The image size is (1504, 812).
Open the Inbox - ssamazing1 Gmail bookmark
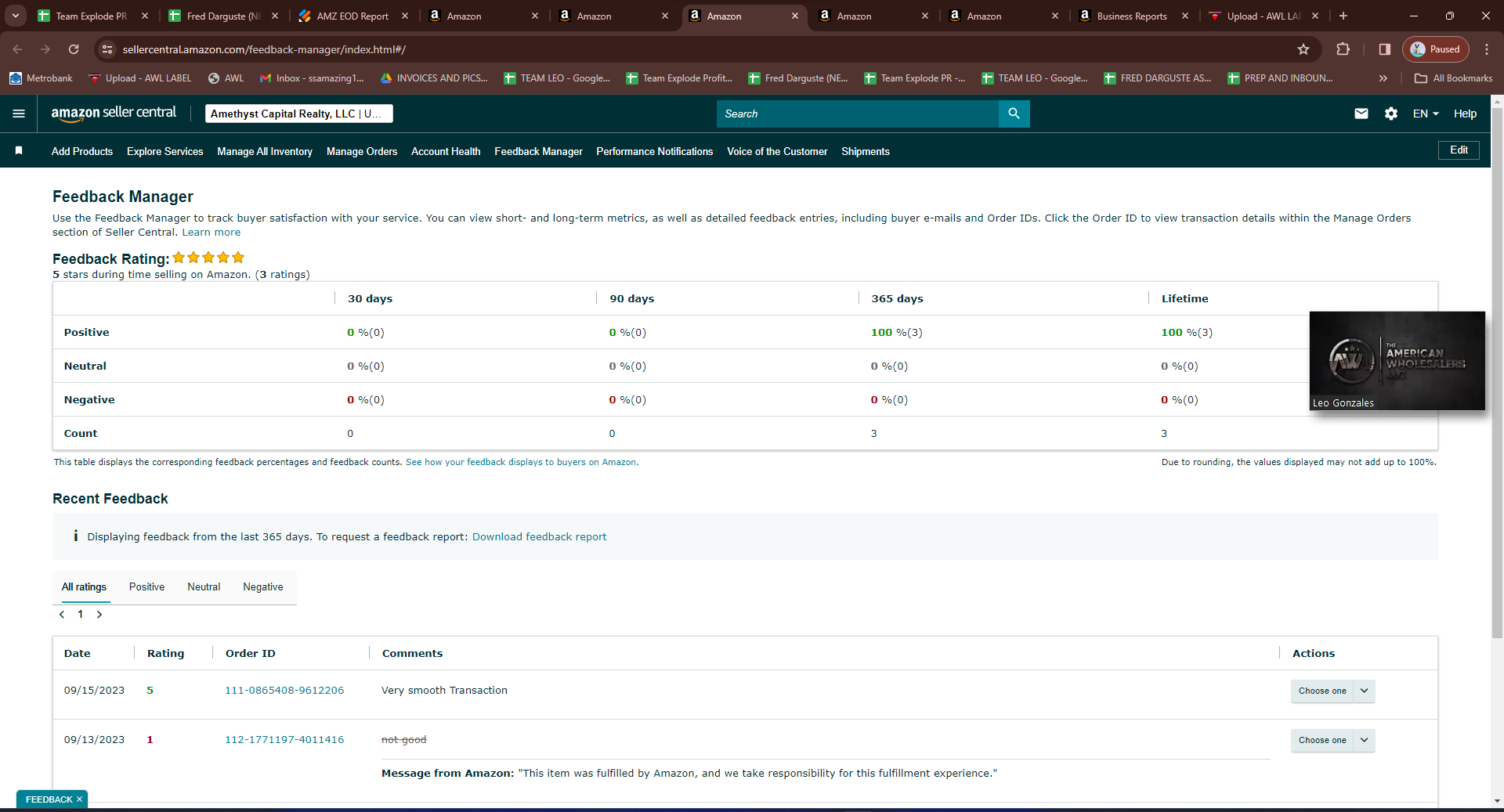coord(312,78)
